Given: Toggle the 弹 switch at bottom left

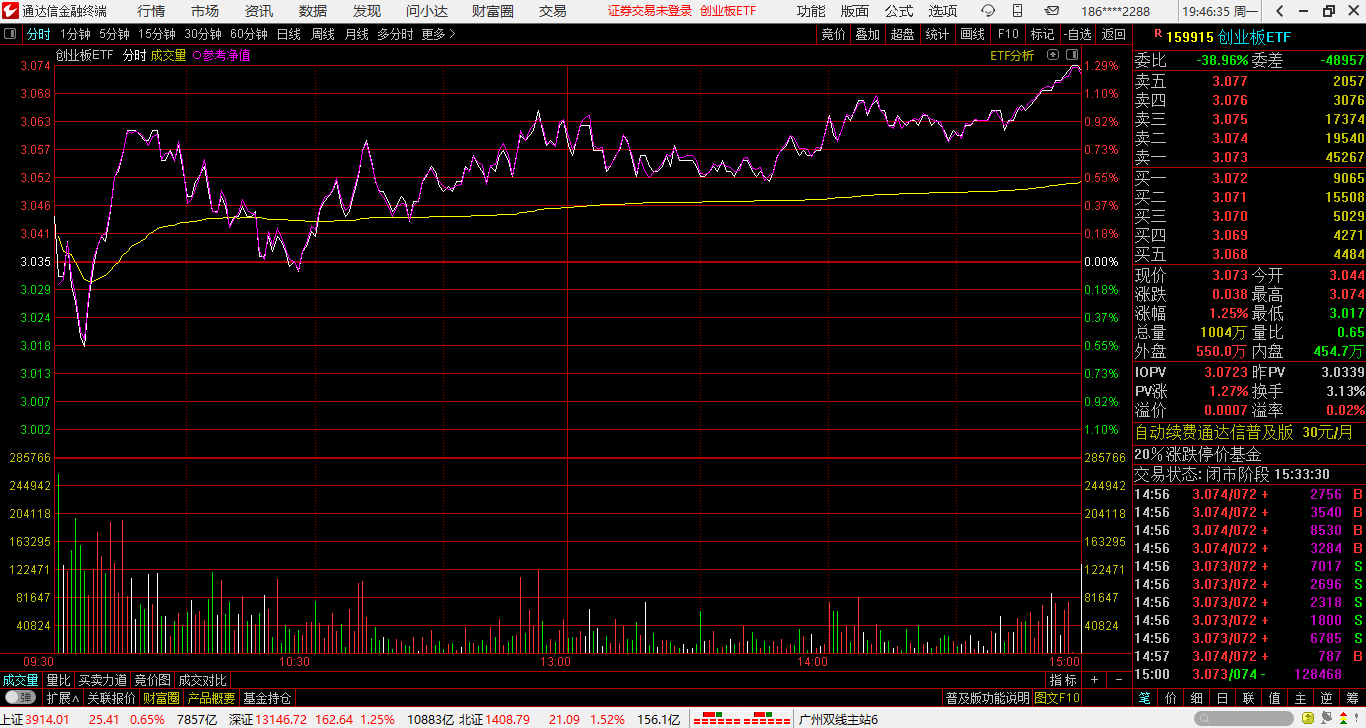Looking at the screenshot, I should tap(20, 698).
